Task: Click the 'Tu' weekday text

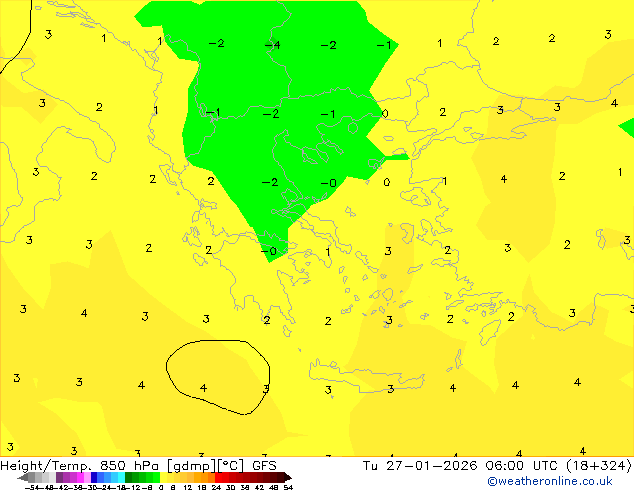Action: [x=370, y=466]
